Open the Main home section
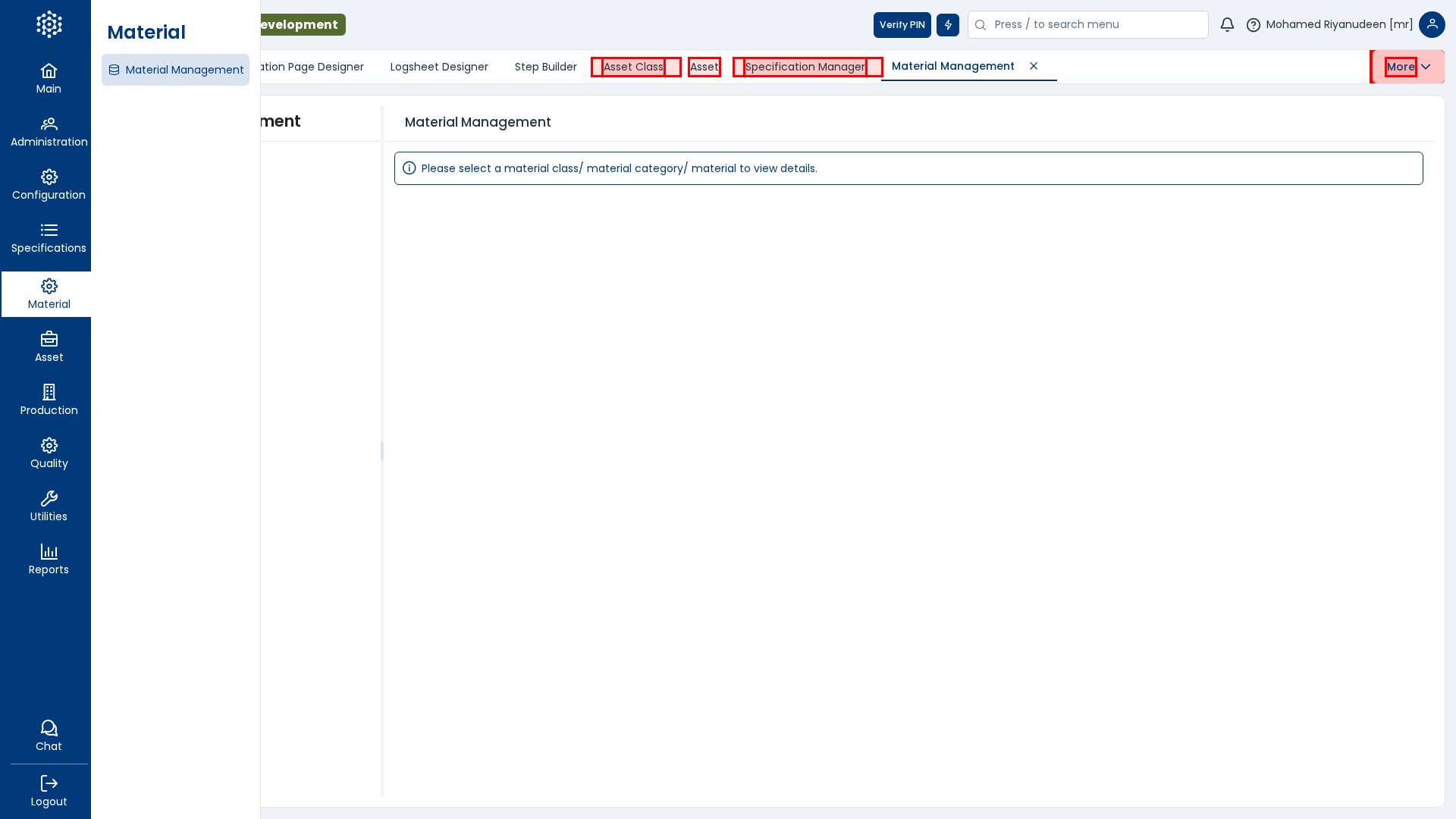 coord(49,79)
